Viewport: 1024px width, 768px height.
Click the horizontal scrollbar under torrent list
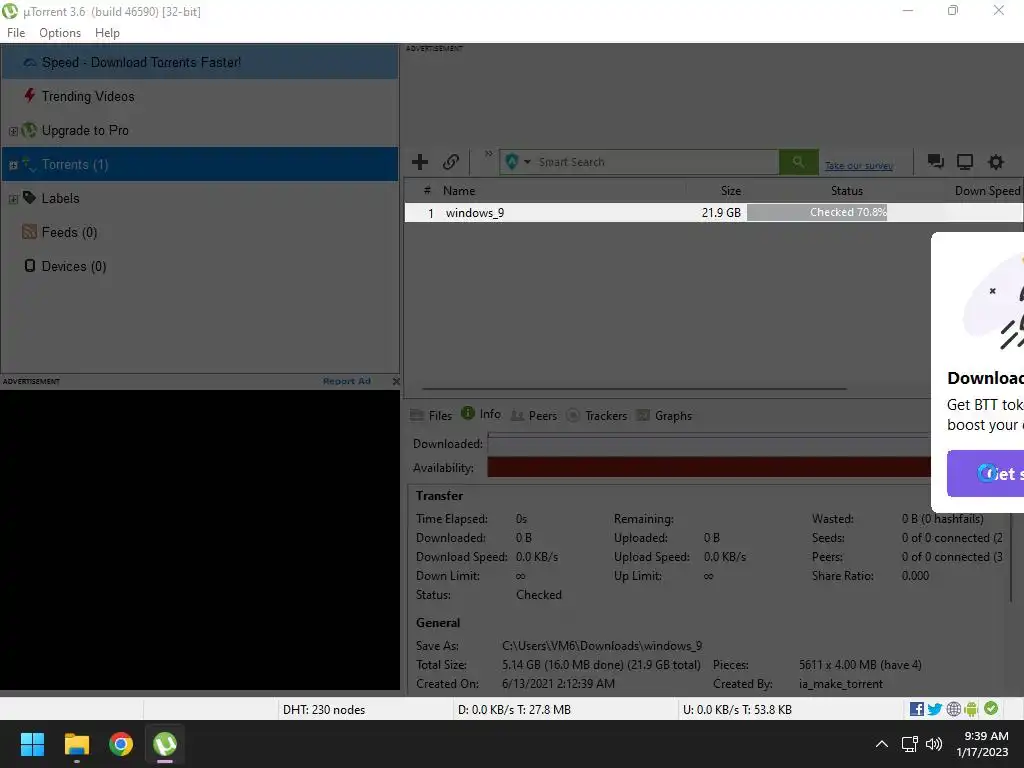(x=635, y=389)
